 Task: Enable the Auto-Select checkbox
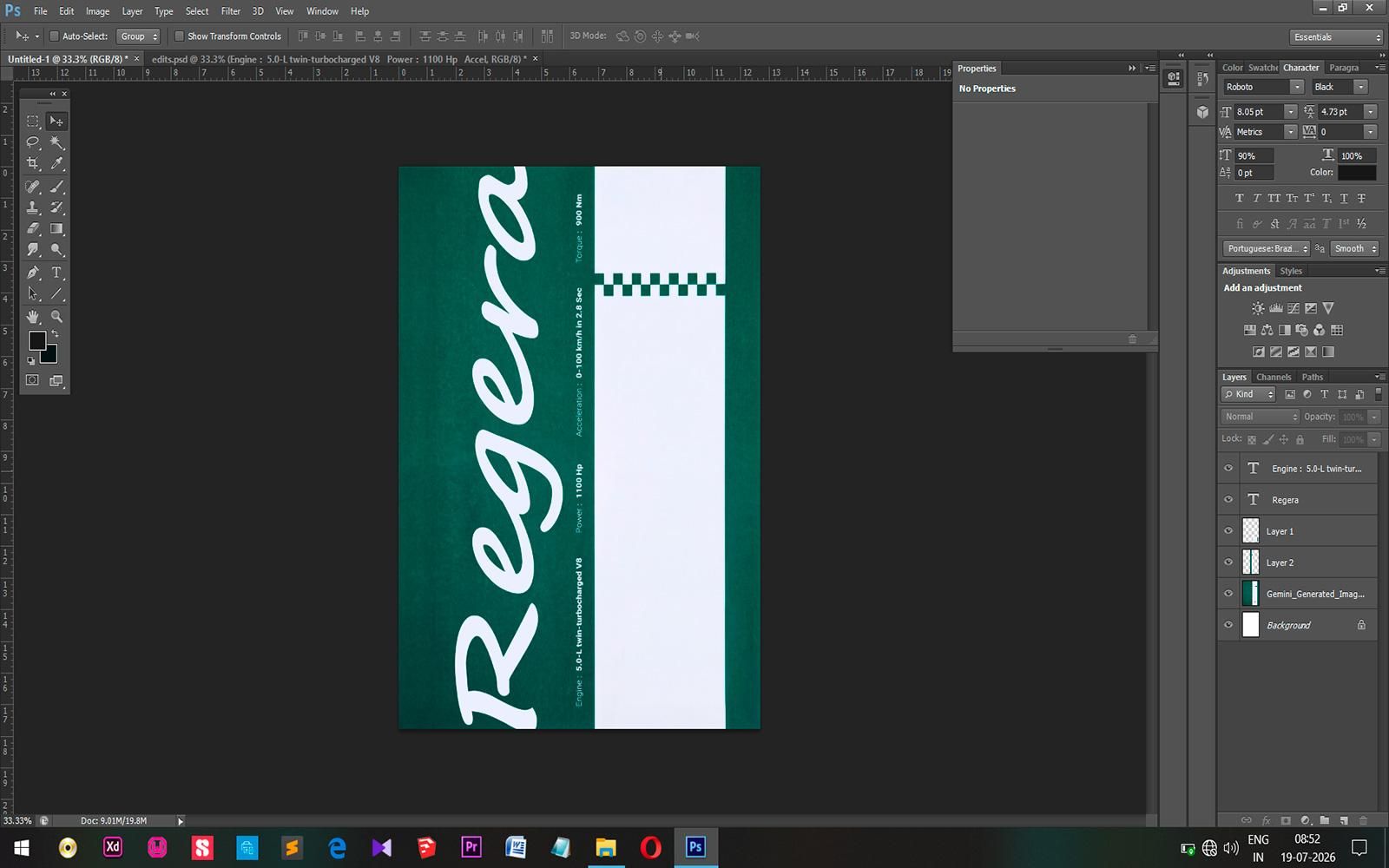(54, 36)
